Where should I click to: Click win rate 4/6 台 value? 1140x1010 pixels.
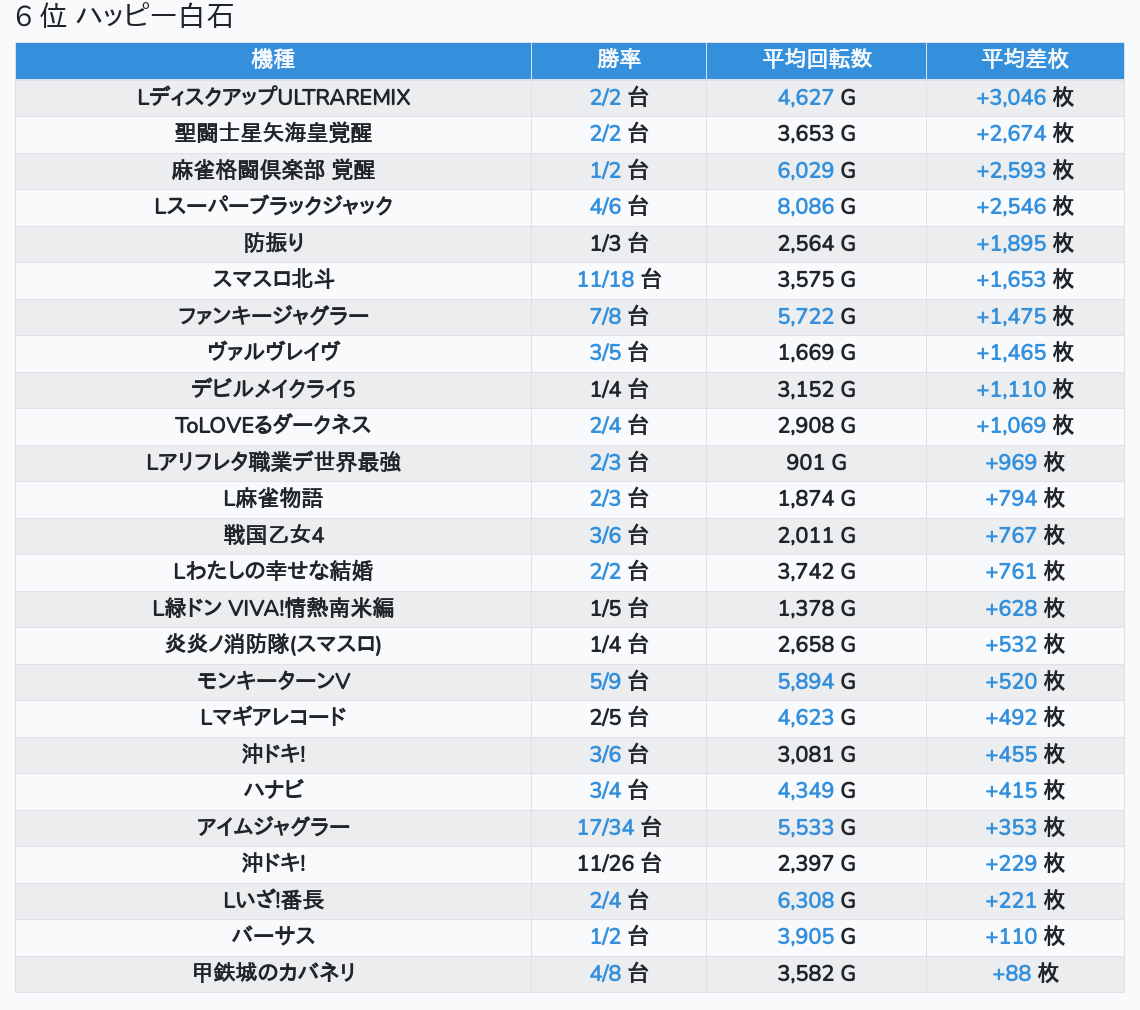(619, 207)
